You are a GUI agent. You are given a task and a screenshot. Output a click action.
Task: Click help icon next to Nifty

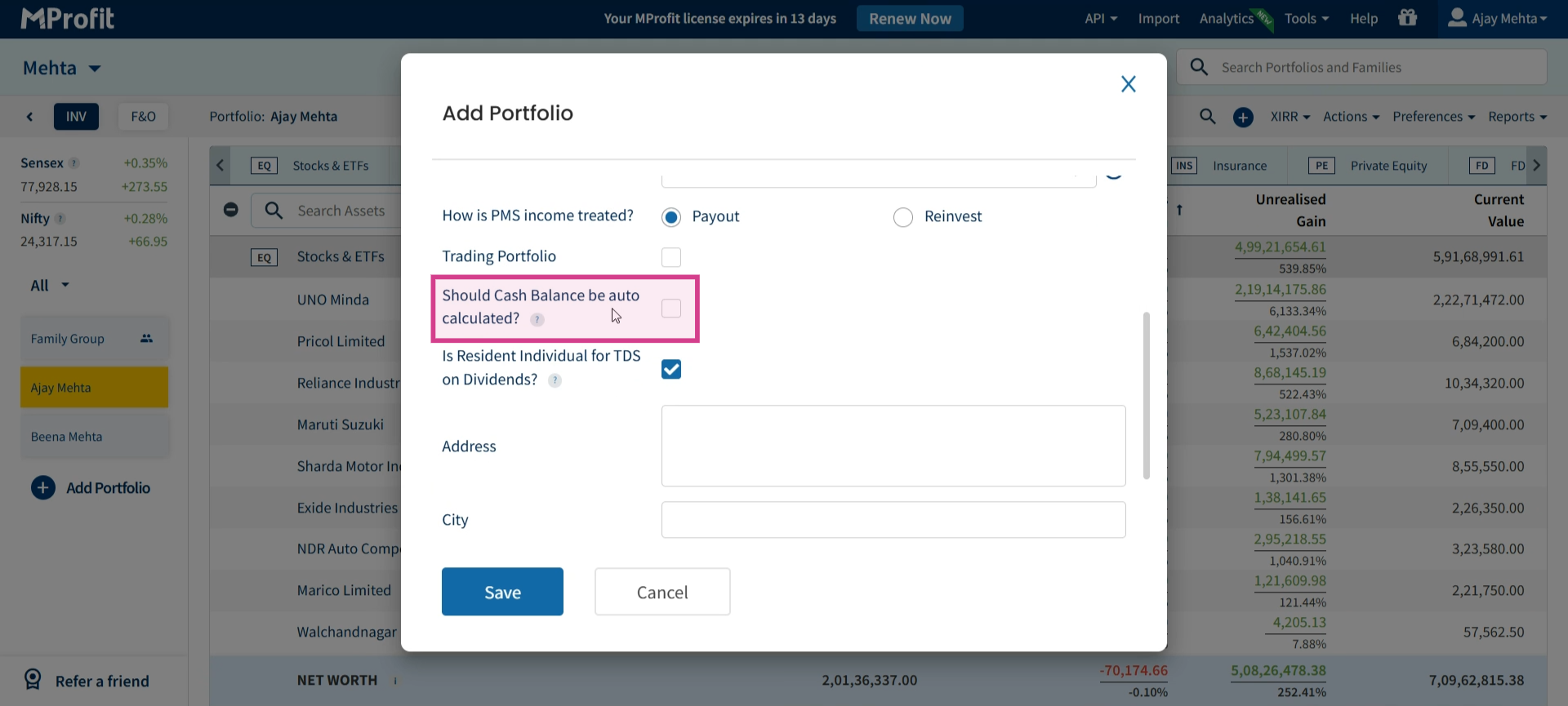[60, 219]
